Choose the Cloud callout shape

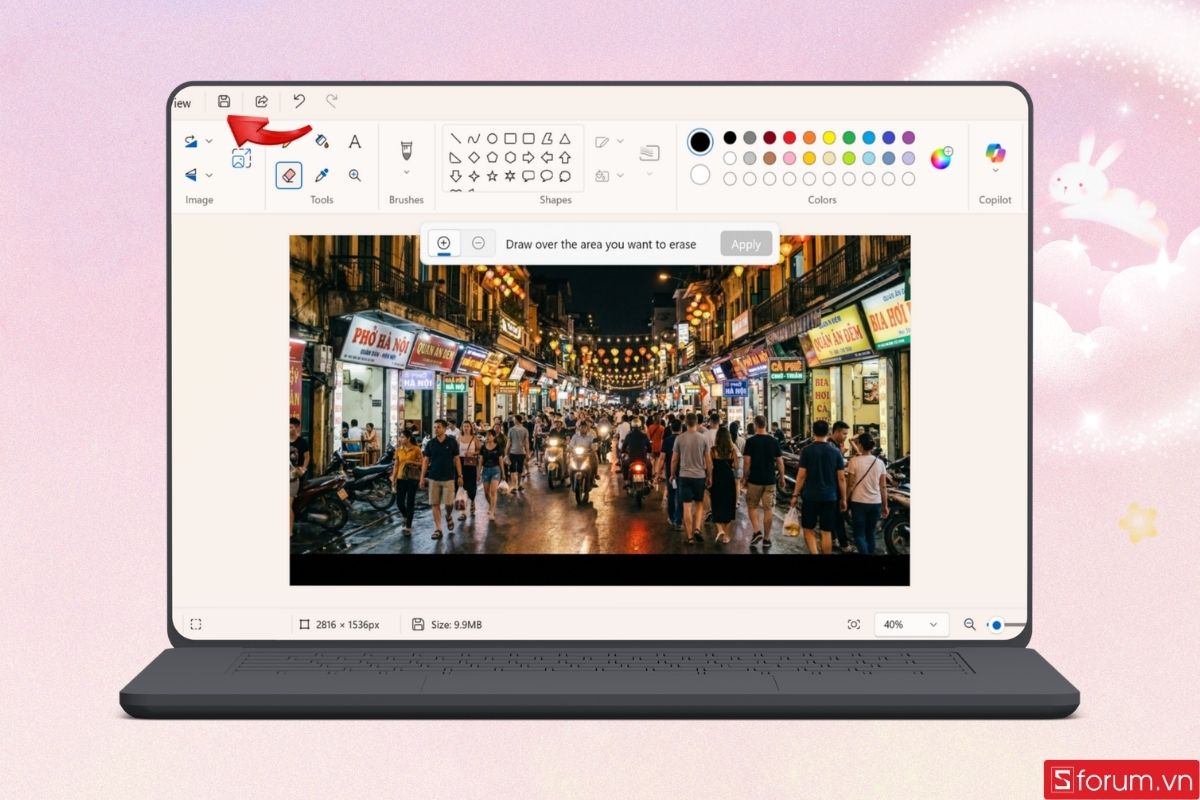(x=565, y=176)
